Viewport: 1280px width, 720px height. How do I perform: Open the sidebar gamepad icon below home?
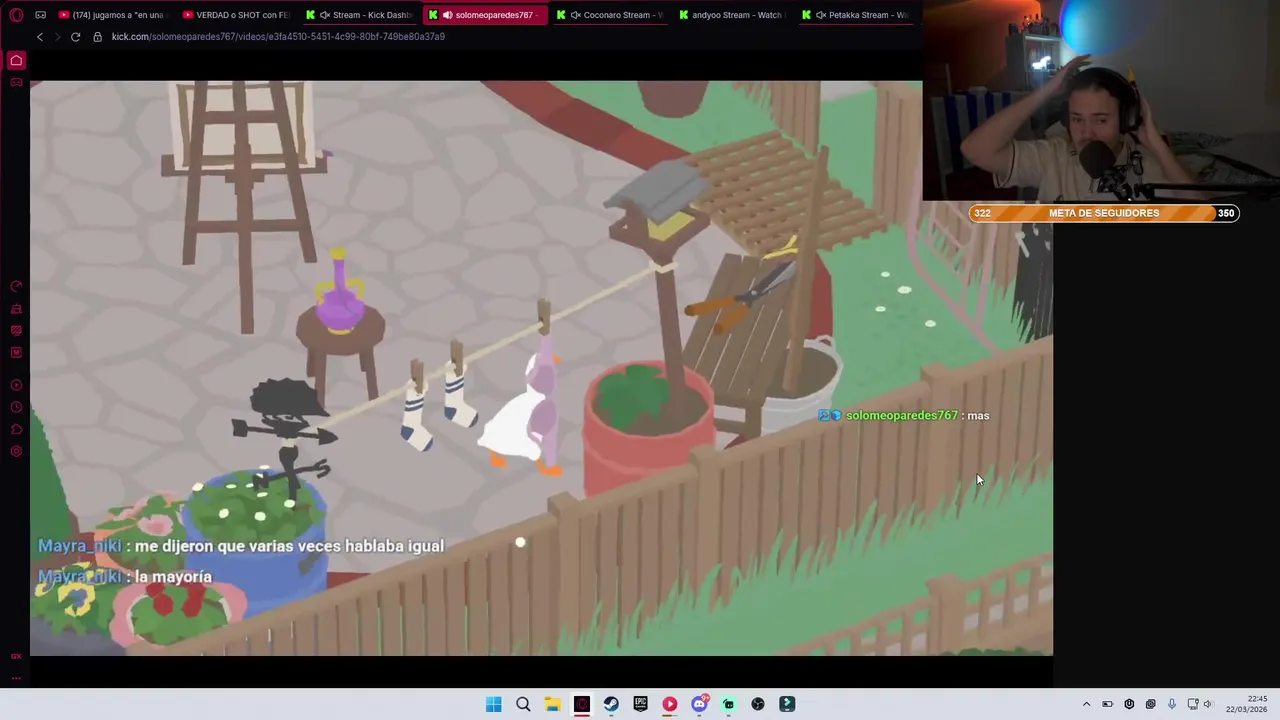pos(16,82)
